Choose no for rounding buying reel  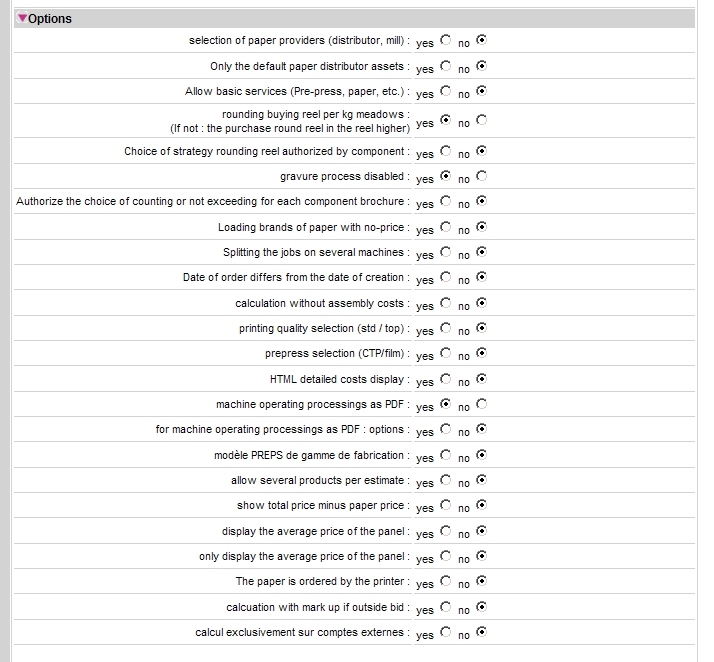click(482, 120)
